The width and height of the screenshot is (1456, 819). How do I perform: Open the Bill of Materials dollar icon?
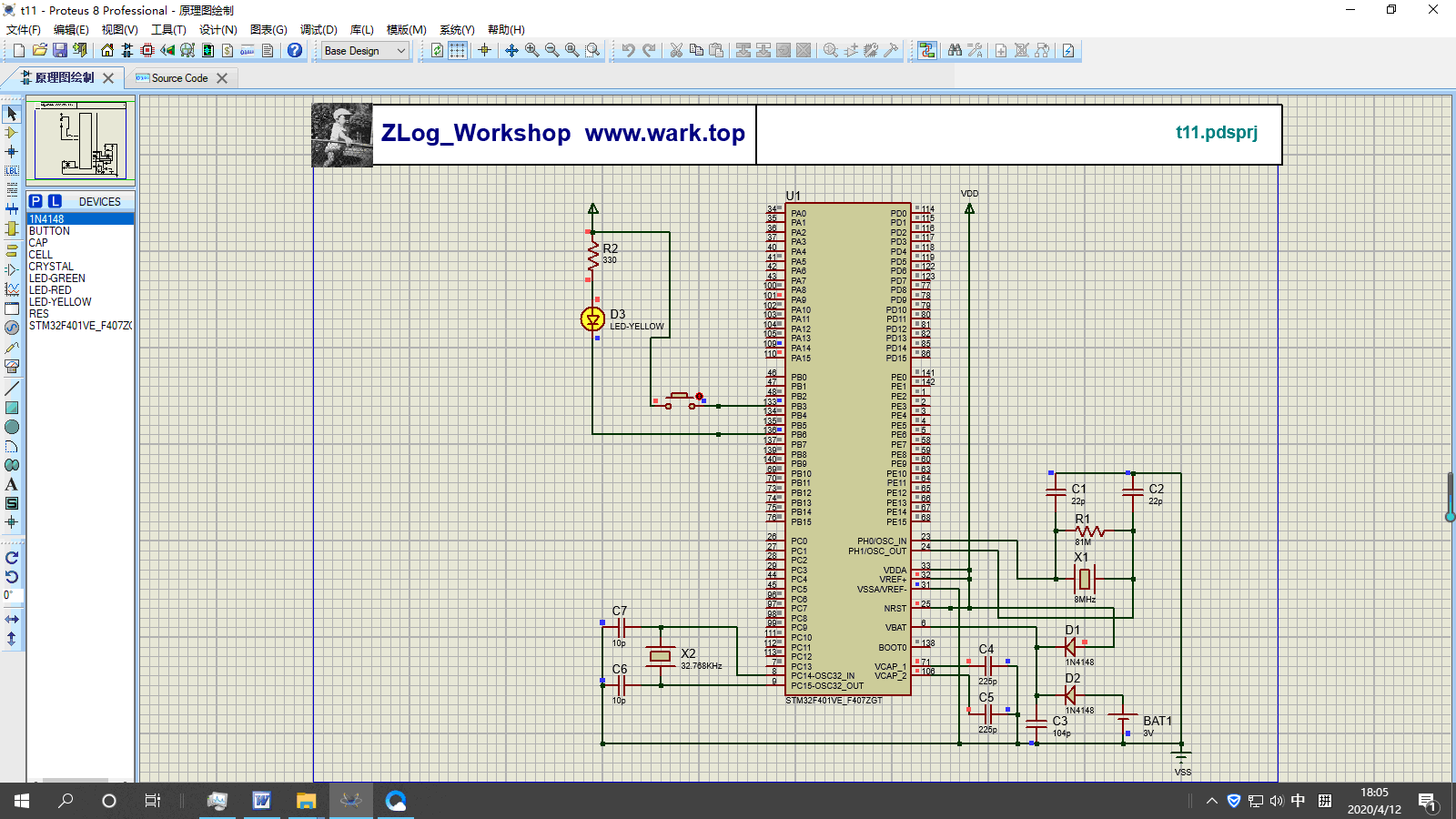pos(227,50)
